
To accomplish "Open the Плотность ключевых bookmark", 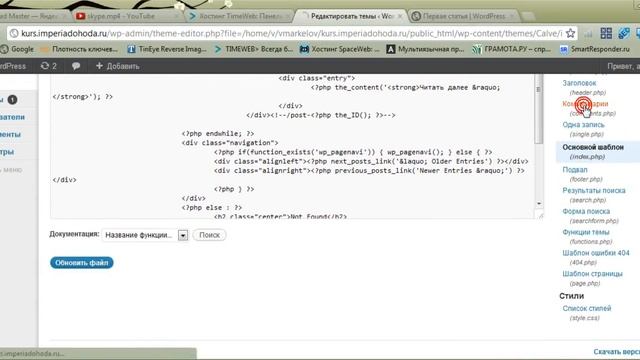I will point(80,49).
